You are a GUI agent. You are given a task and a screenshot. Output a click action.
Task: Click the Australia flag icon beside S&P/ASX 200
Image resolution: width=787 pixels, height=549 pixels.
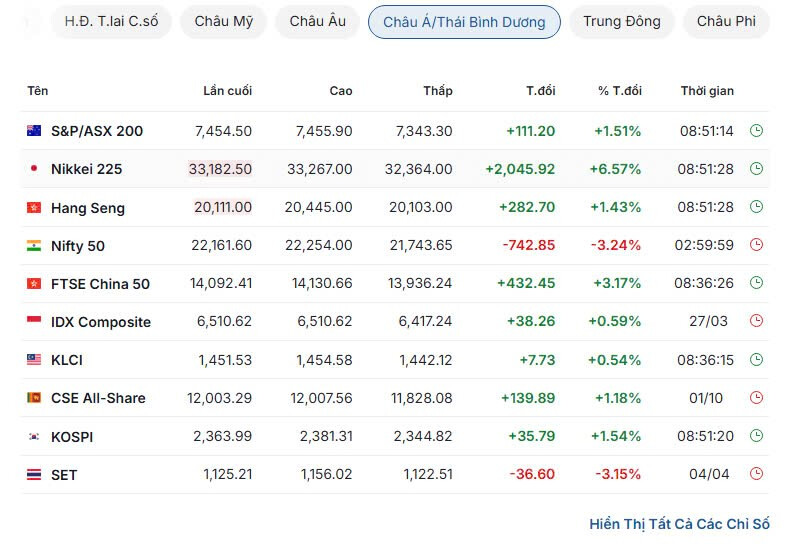[34, 131]
